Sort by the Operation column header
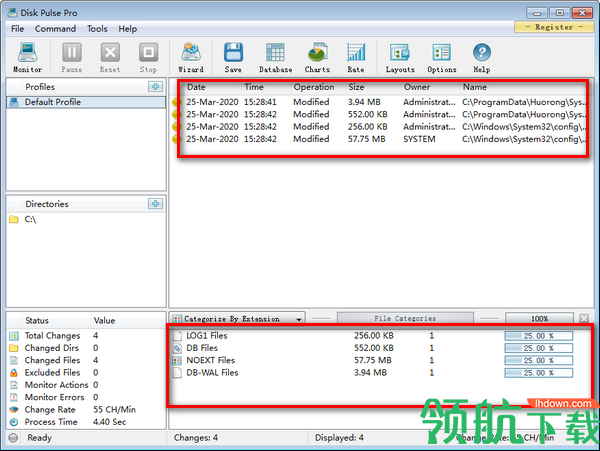The image size is (600, 451). (317, 87)
